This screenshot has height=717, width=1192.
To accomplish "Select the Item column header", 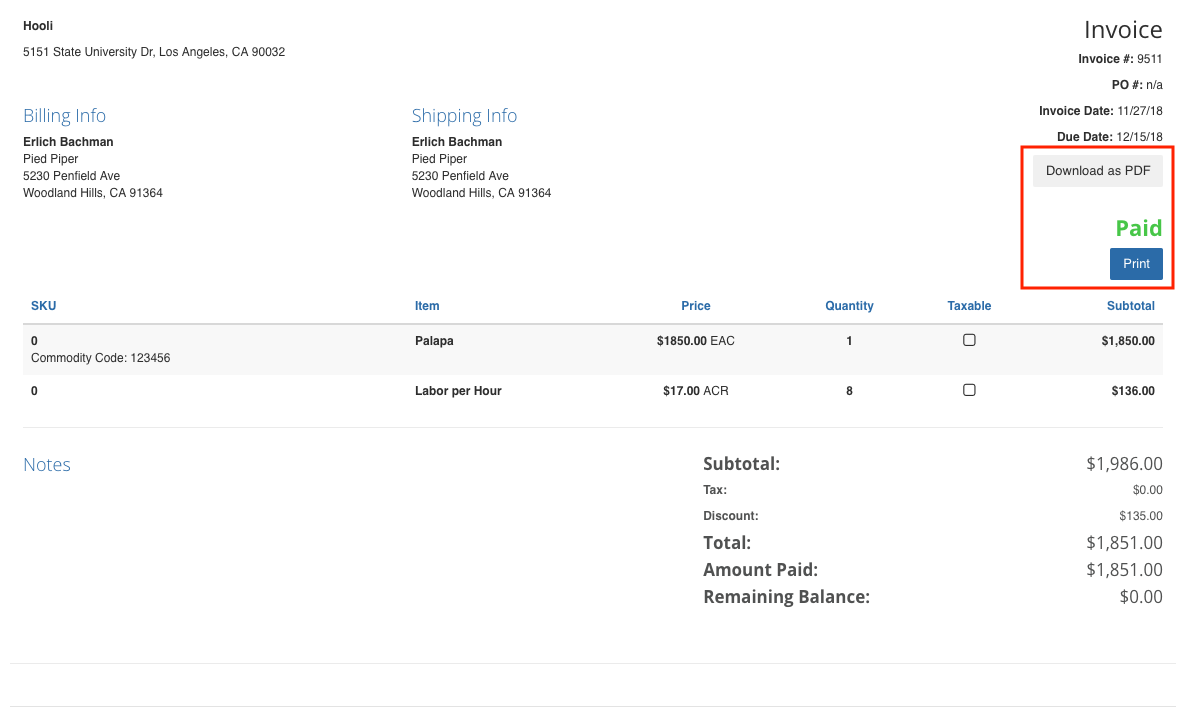I will click(427, 306).
